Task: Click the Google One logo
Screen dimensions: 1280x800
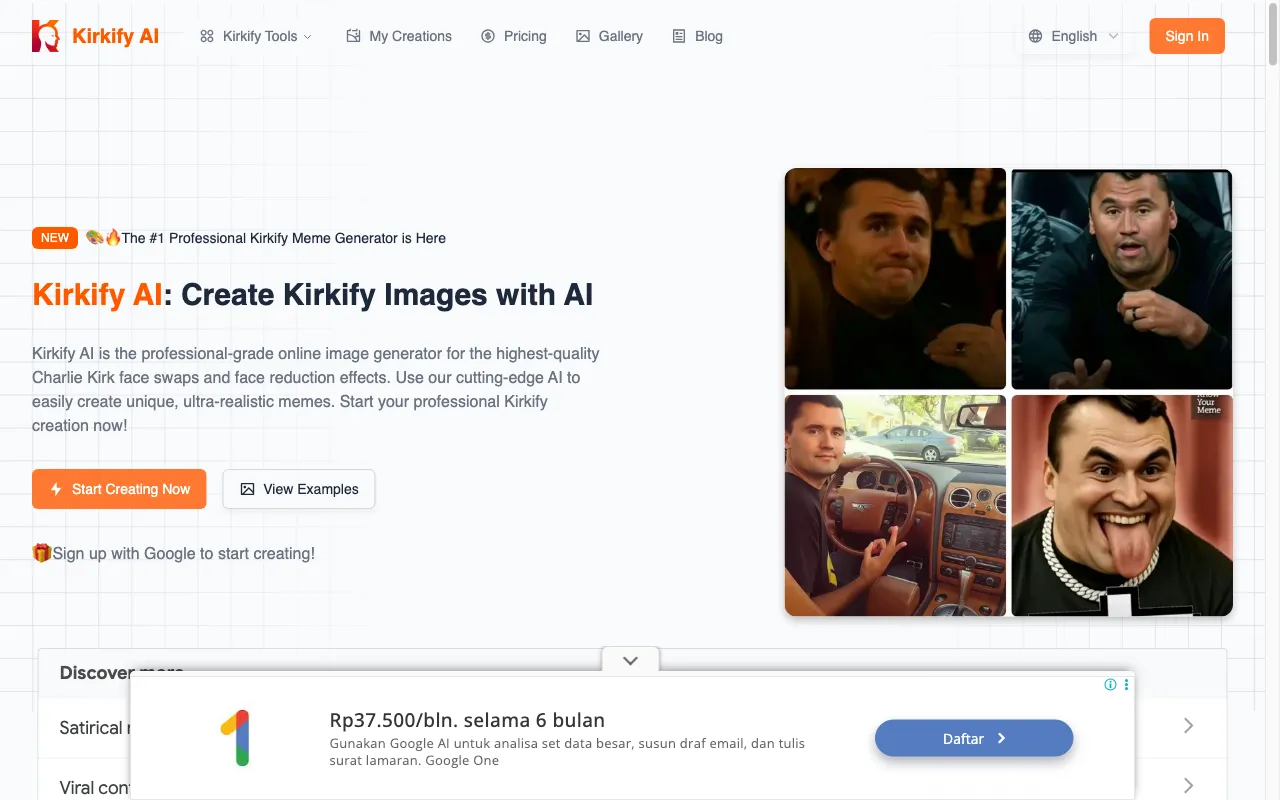Action: [x=234, y=738]
